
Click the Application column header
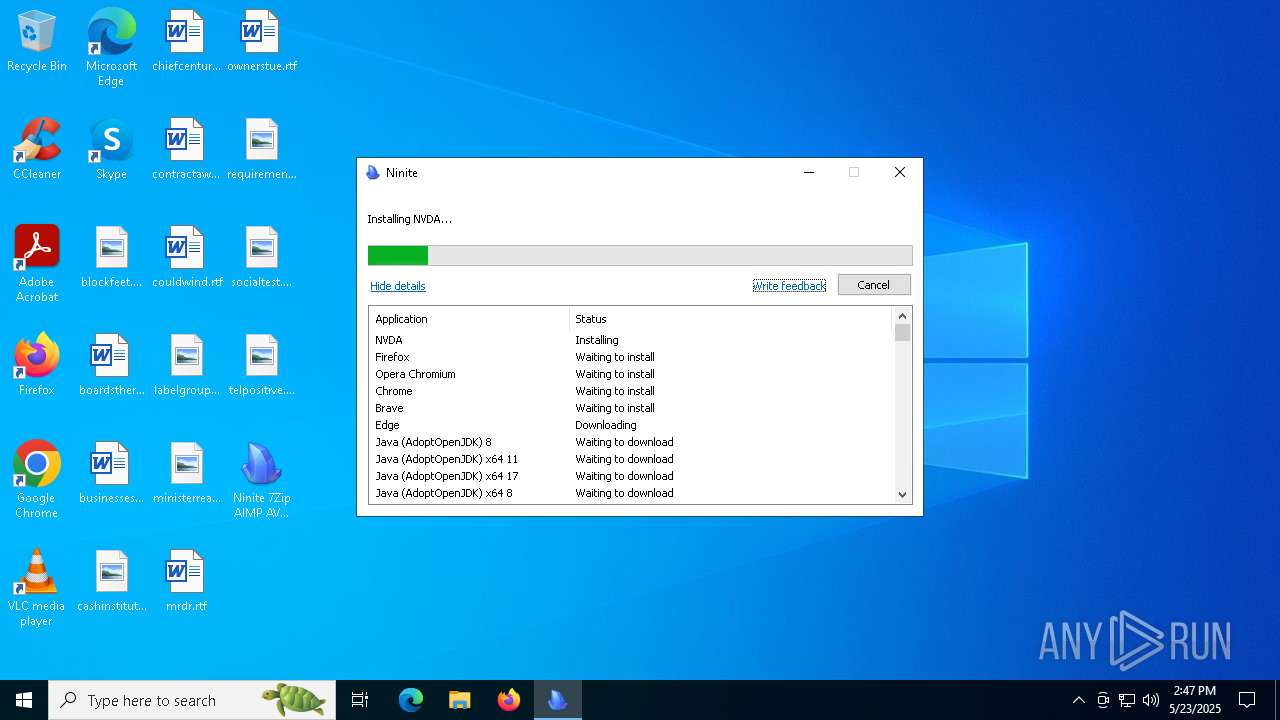tap(469, 319)
